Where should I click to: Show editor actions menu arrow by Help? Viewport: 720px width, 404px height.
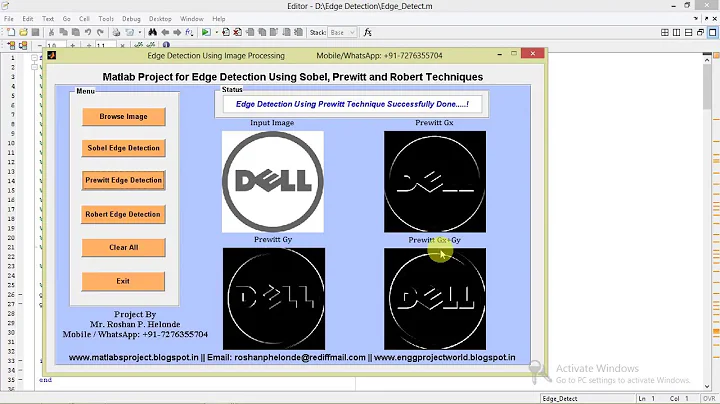click(696, 18)
